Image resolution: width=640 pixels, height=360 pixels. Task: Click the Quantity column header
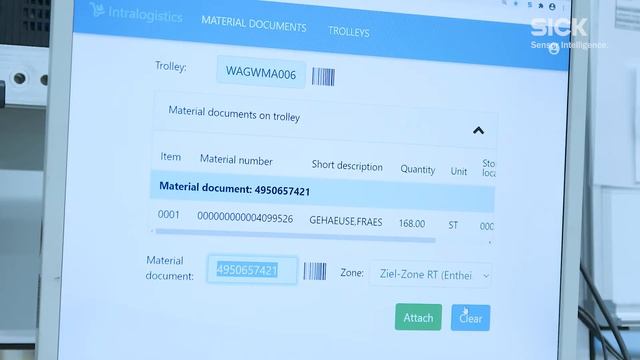[x=418, y=169]
